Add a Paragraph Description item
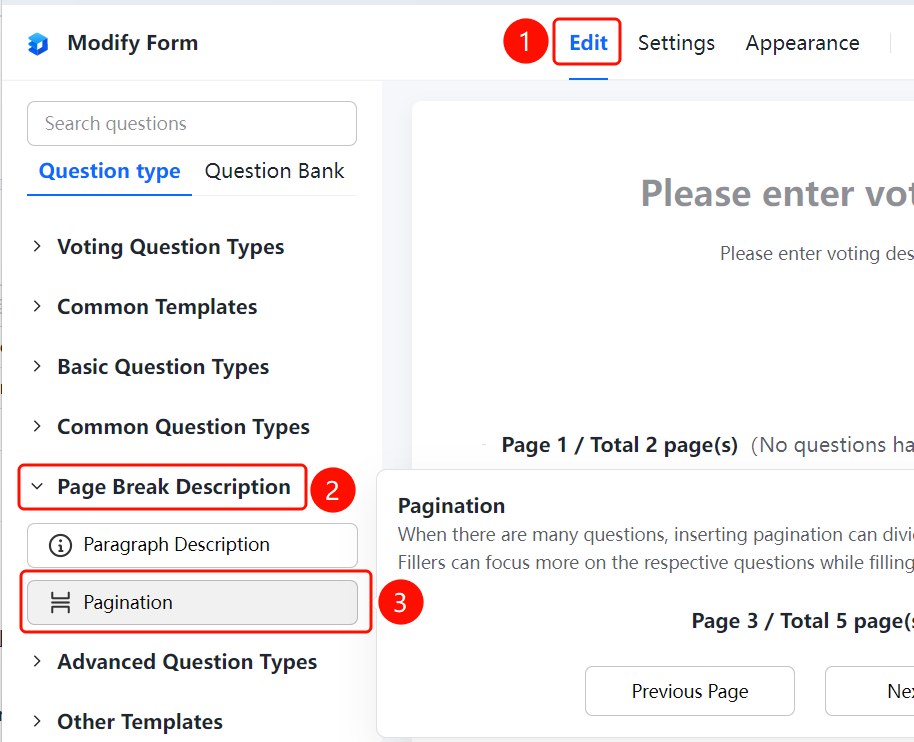This screenshot has height=742, width=914. [x=192, y=546]
